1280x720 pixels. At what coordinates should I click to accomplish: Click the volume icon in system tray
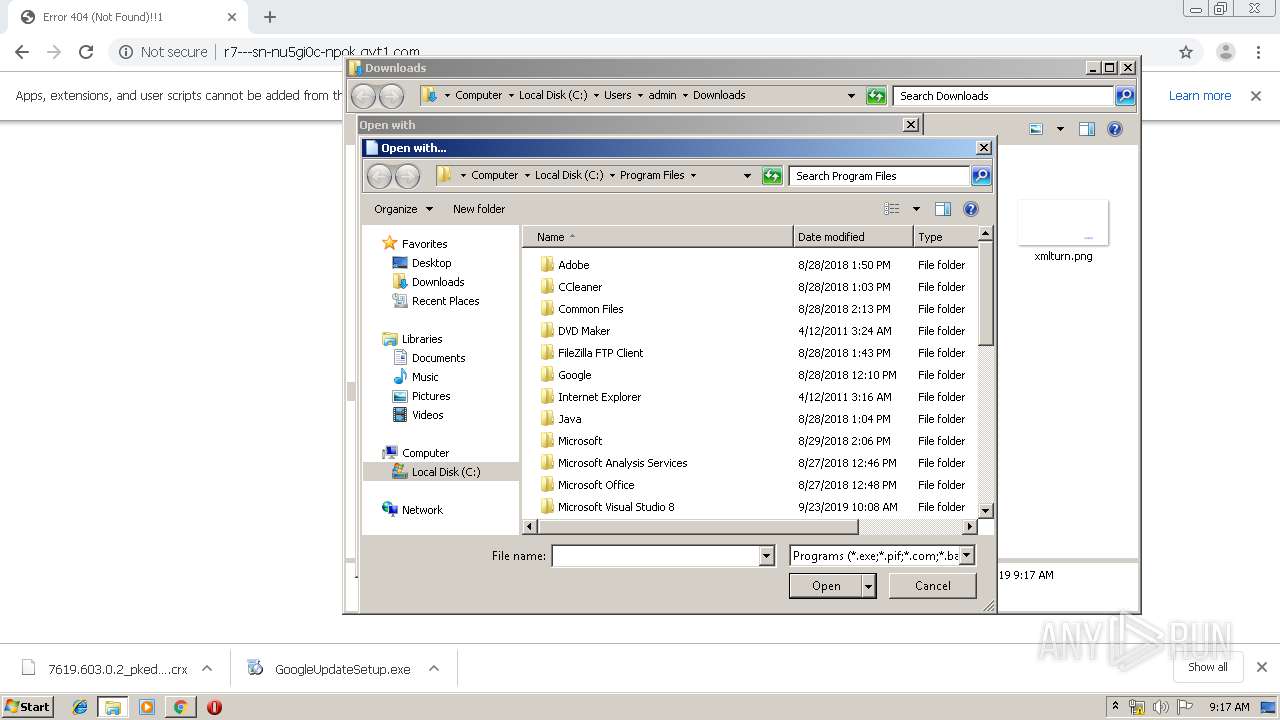point(1161,707)
